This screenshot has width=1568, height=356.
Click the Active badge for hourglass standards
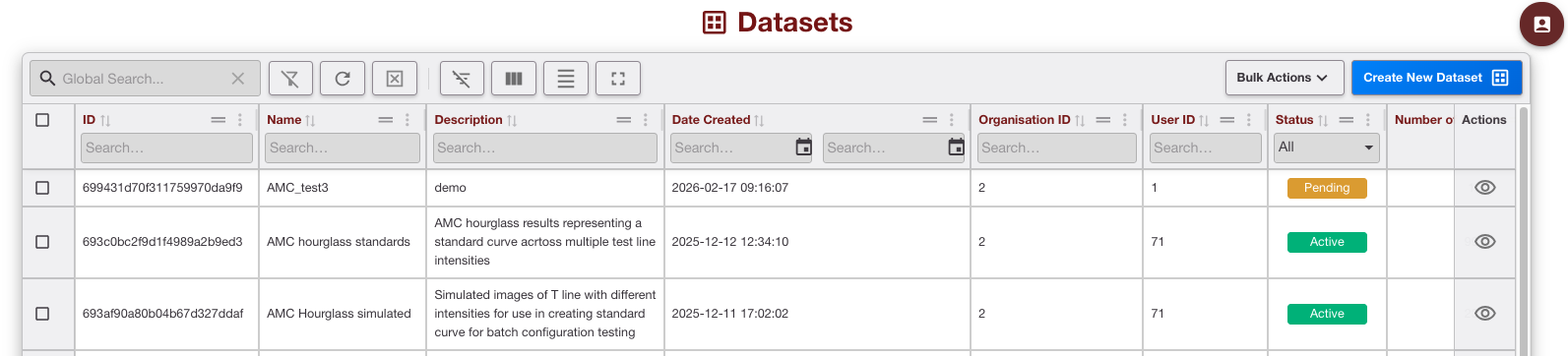(x=1327, y=242)
